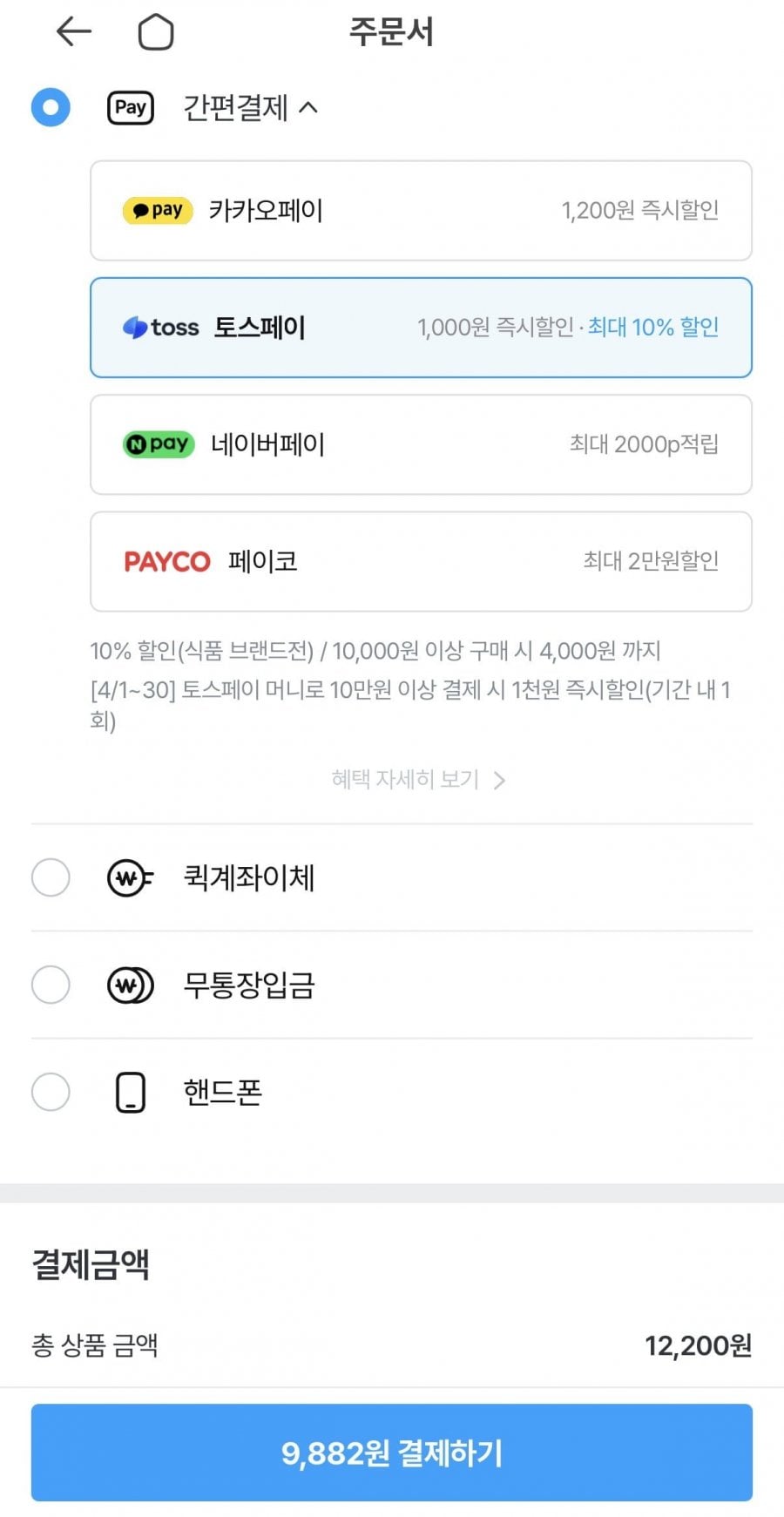Click the 핸드폰 phone icon
The width and height of the screenshot is (784, 1517).
[x=131, y=1093]
